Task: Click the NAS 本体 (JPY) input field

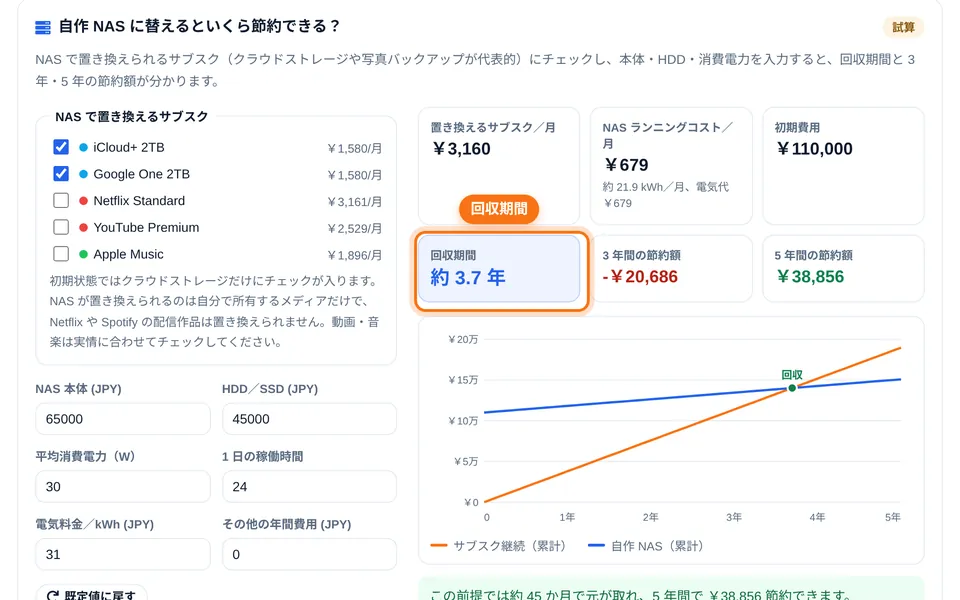Action: tap(122, 419)
